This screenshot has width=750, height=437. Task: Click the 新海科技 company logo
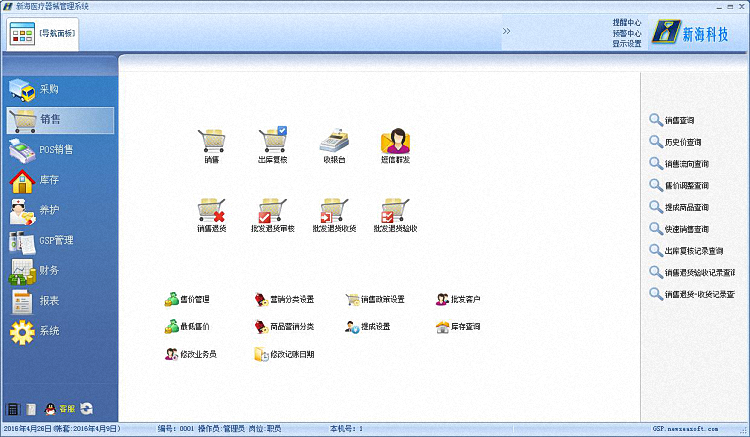690,33
